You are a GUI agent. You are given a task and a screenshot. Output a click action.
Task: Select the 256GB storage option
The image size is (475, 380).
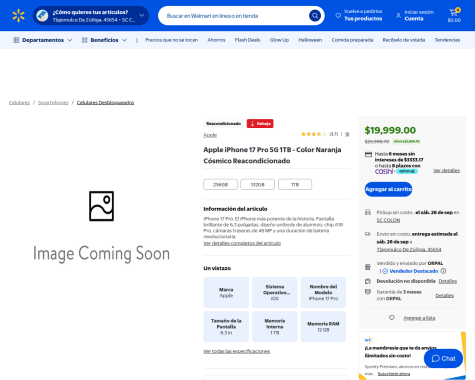tap(220, 184)
